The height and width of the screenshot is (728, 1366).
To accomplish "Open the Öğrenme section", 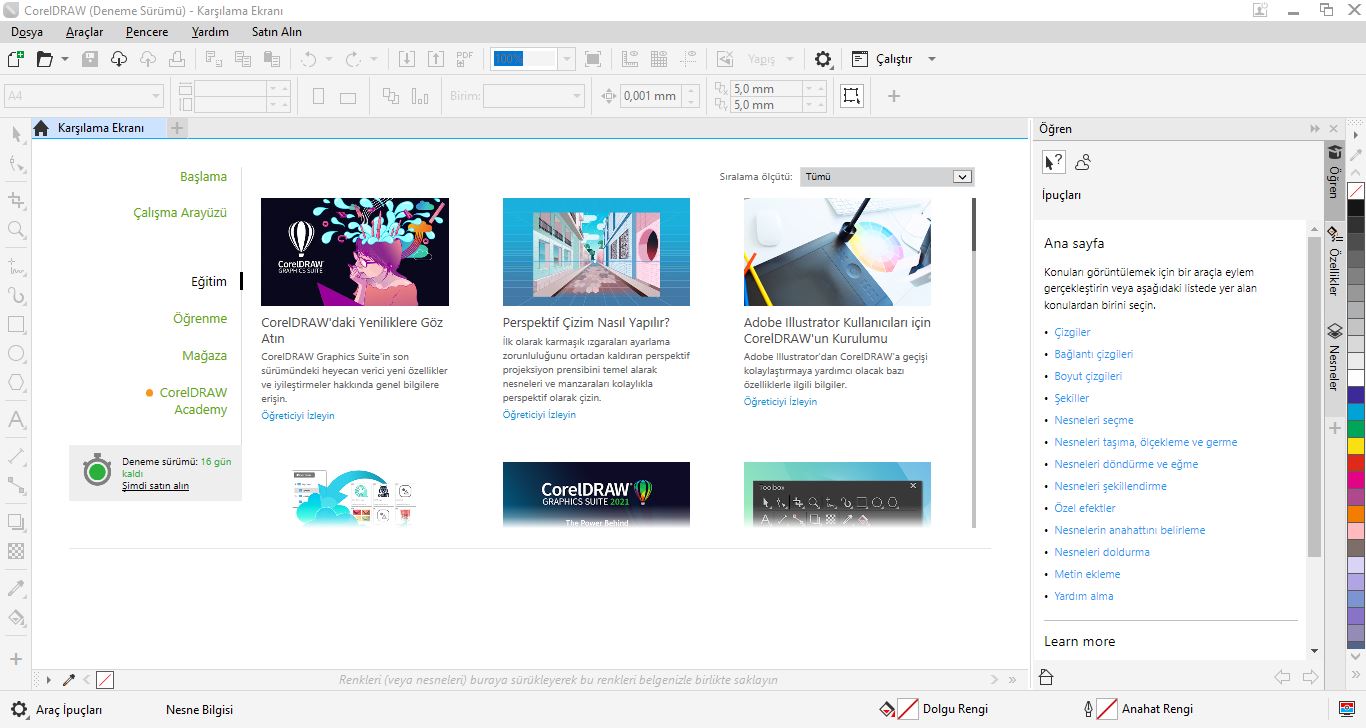I will (200, 319).
